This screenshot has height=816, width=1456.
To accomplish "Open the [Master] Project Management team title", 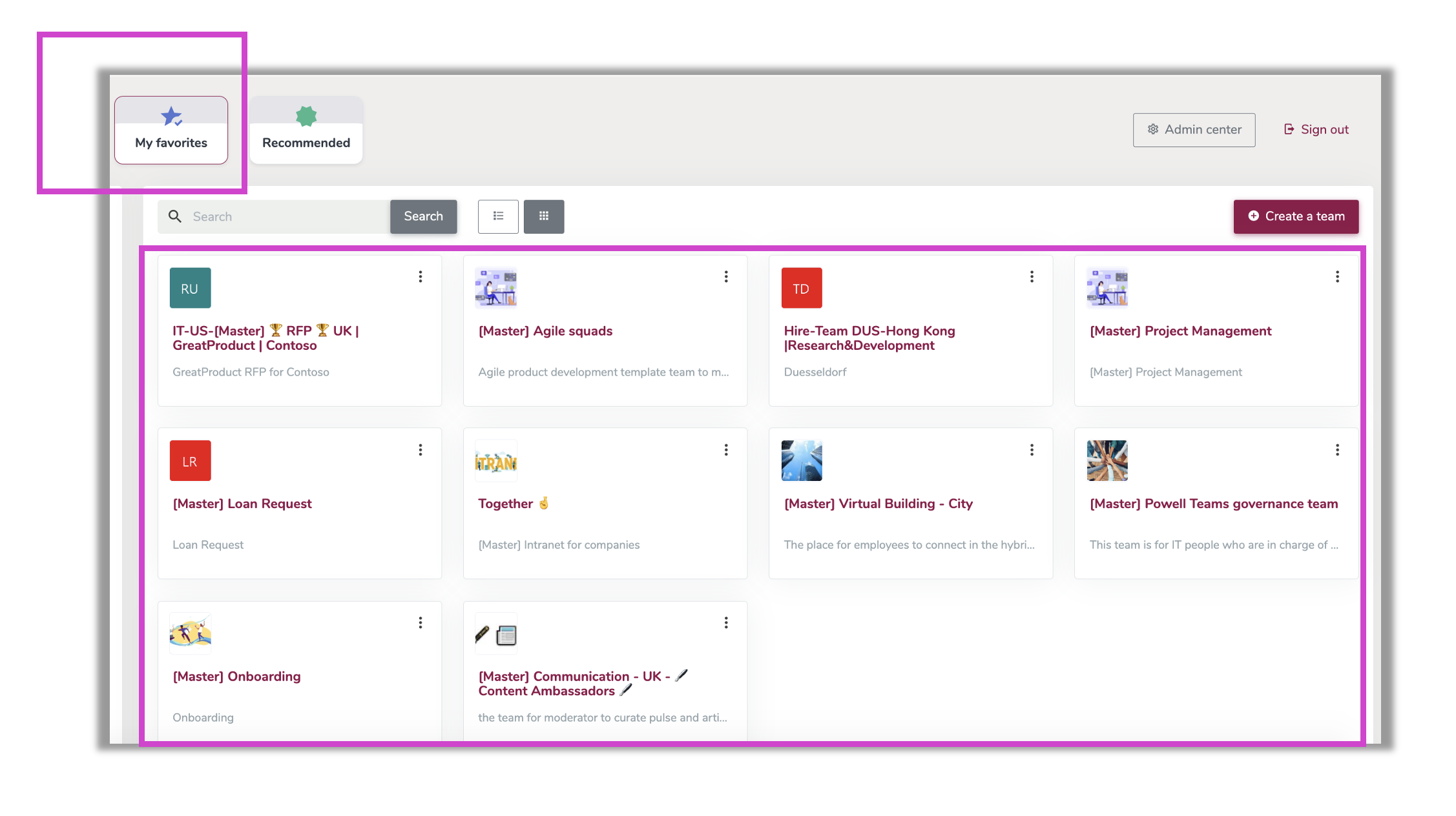I will coord(1180,331).
